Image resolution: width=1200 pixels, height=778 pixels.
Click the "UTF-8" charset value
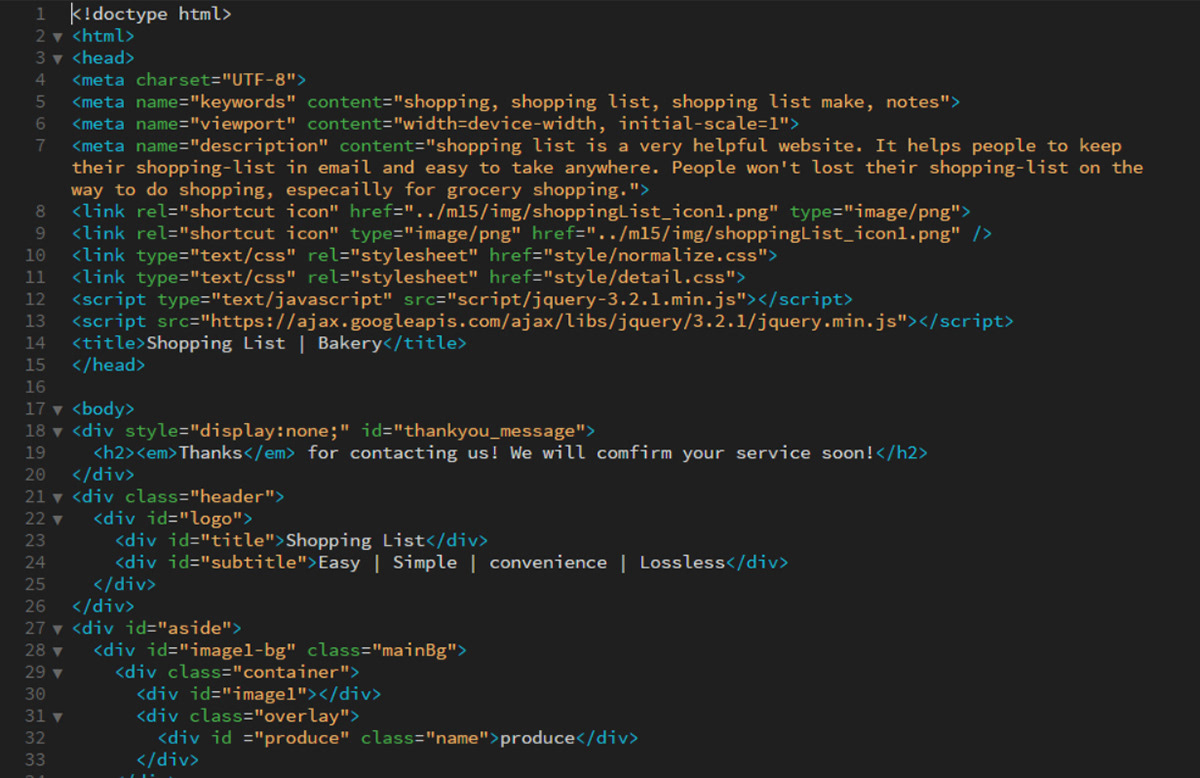[x=260, y=80]
